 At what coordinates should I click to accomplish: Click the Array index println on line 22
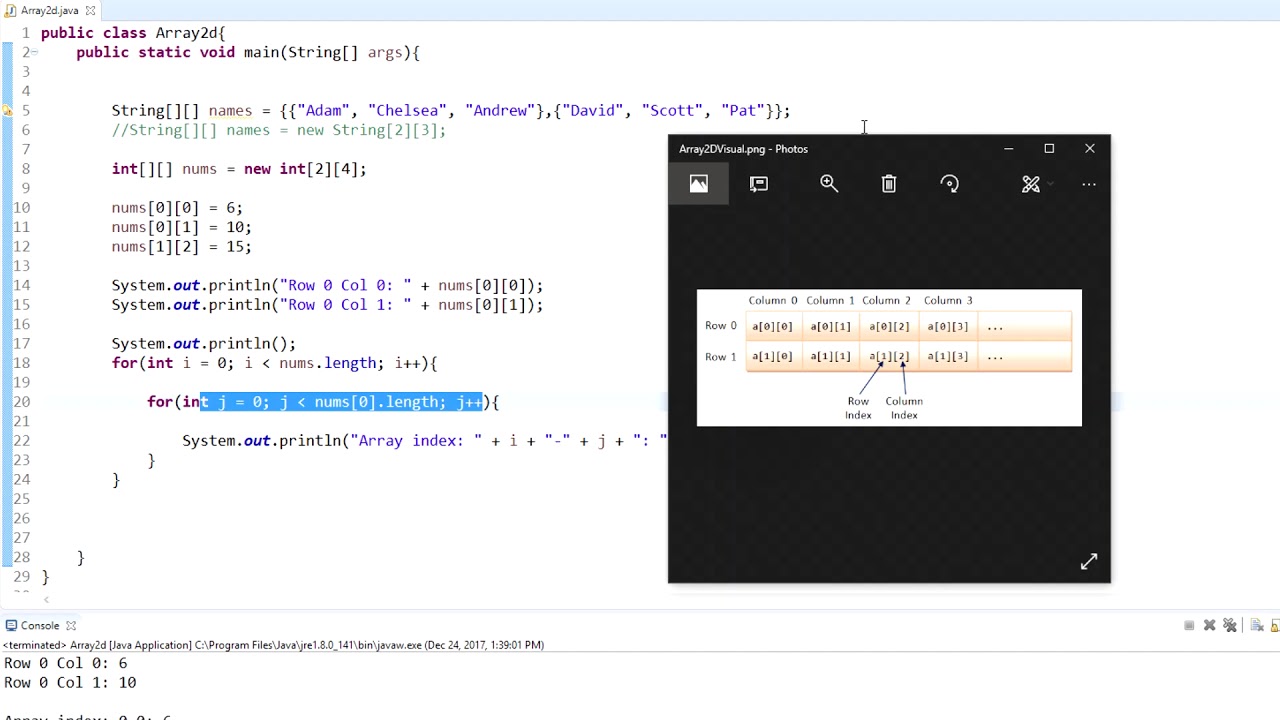[x=424, y=441]
